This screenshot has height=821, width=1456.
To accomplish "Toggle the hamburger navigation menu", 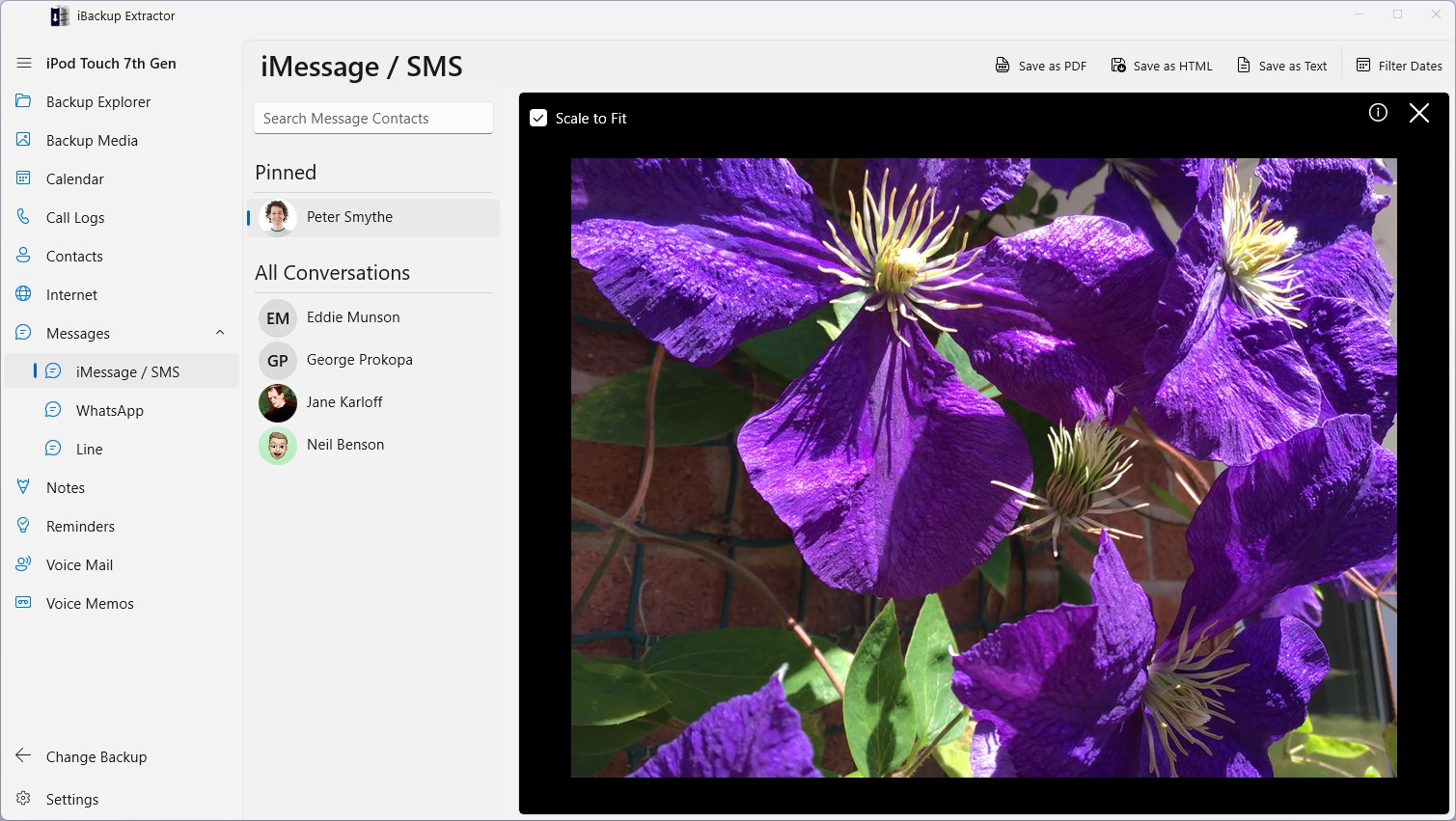I will (x=24, y=64).
